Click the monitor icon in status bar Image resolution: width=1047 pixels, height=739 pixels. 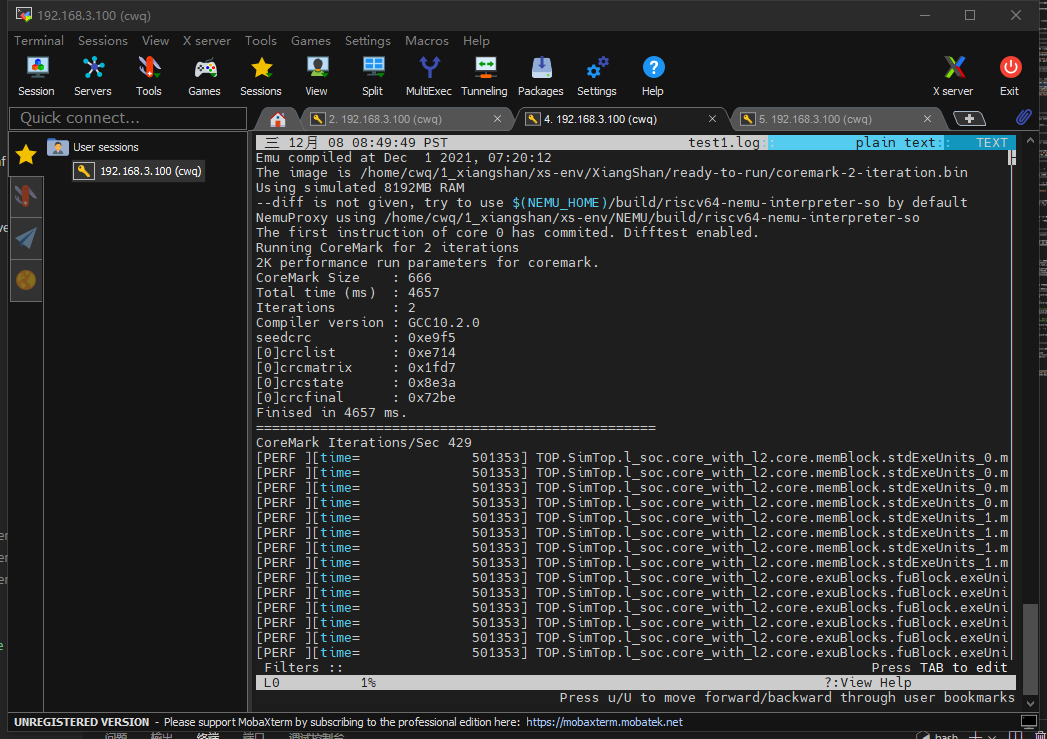coord(1028,722)
